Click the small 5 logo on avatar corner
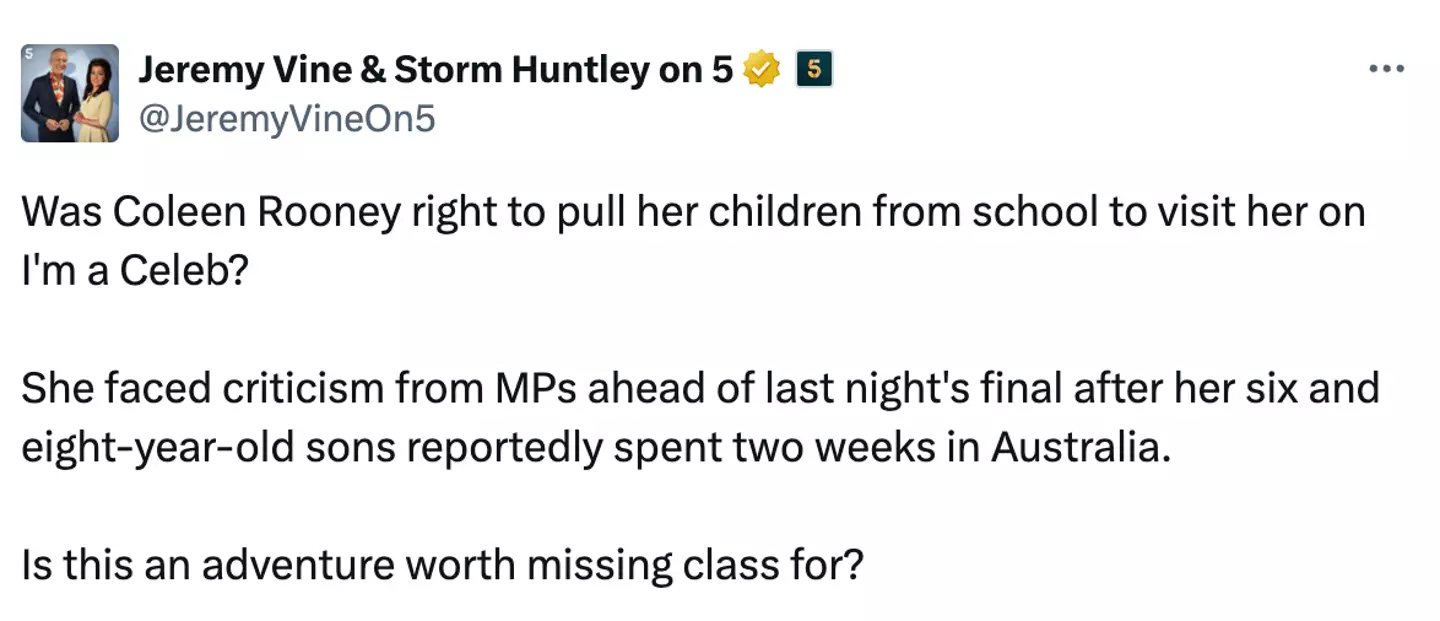The image size is (1440, 621). pos(28,51)
